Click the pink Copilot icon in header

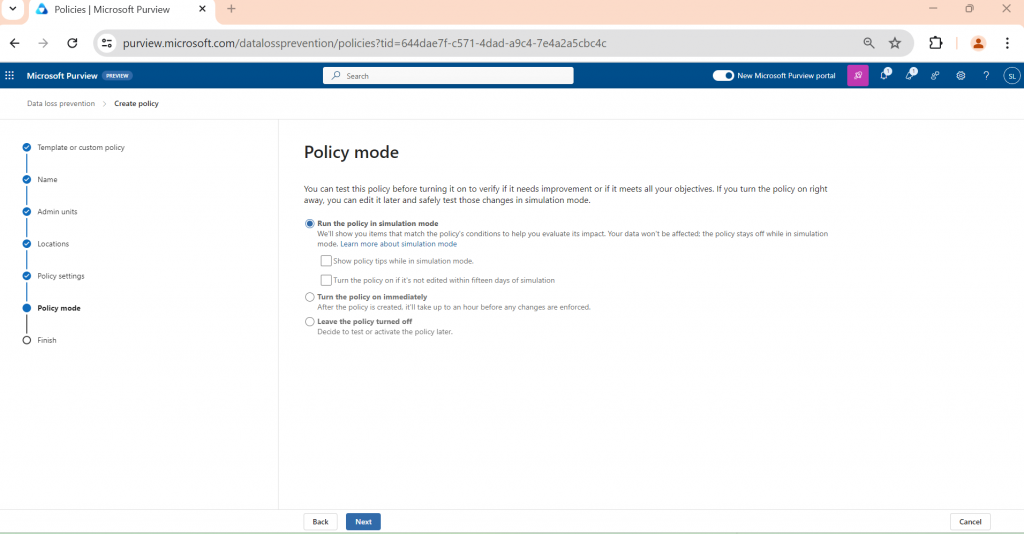pos(857,75)
